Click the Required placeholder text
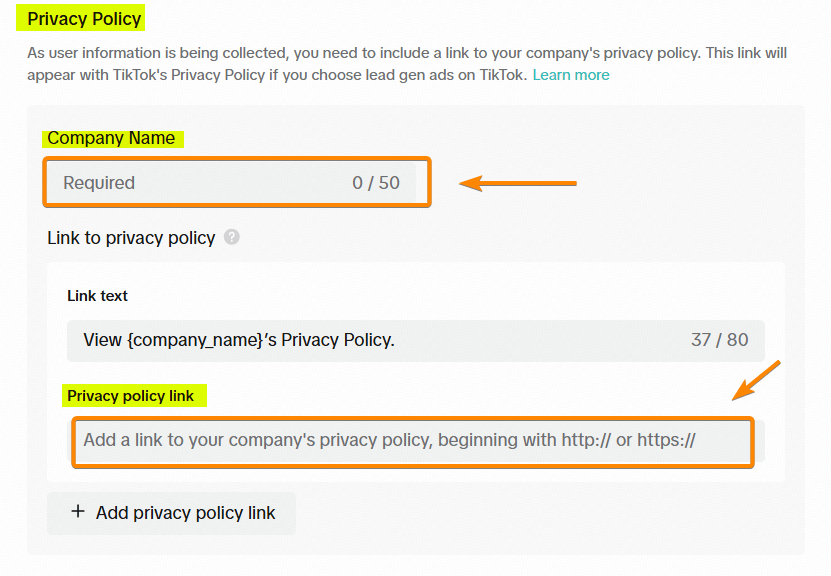Screen dimensions: 831x576 pyautogui.click(x=97, y=183)
